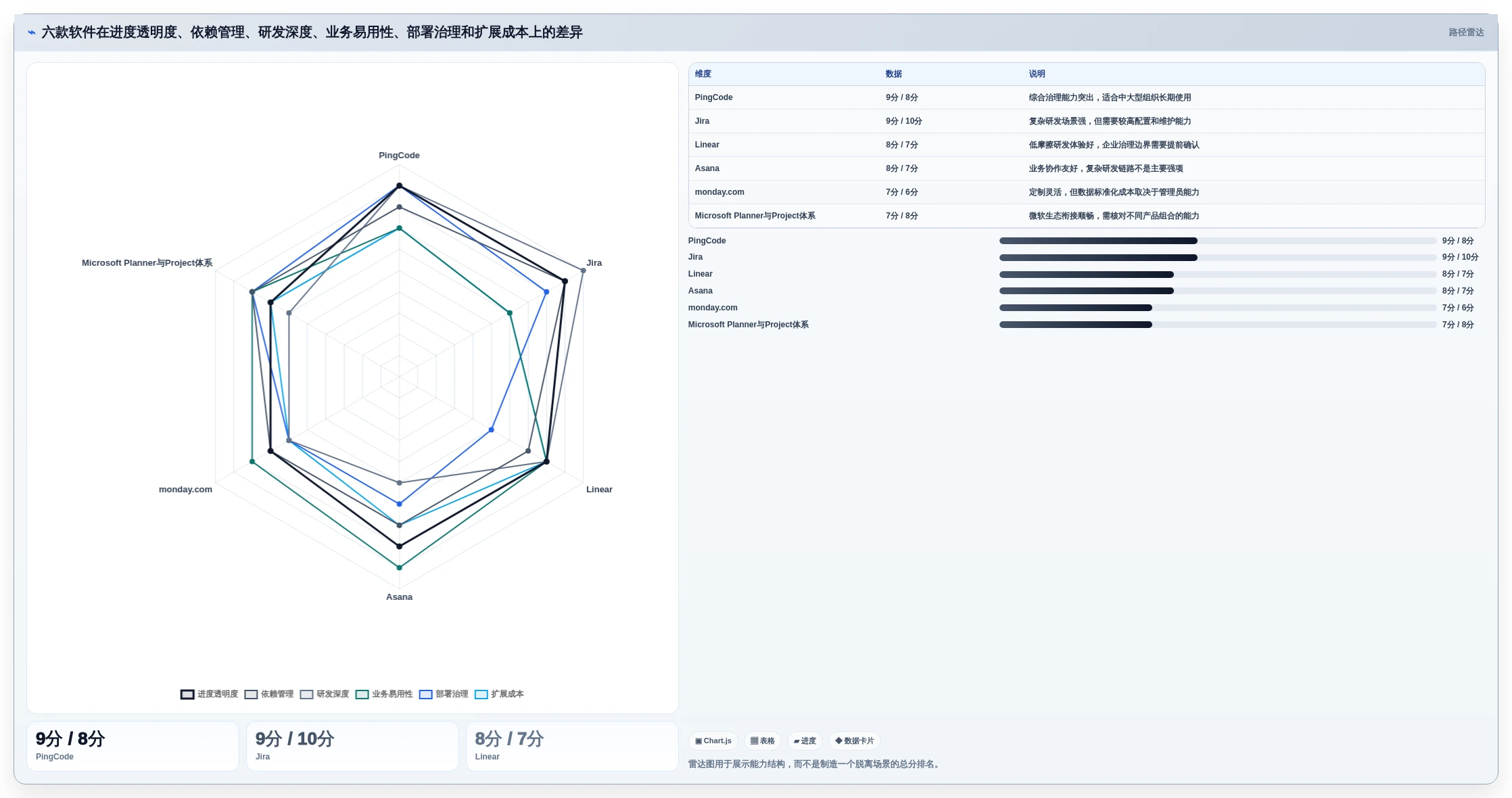Toggle the 扩展成本 legend item

click(499, 695)
